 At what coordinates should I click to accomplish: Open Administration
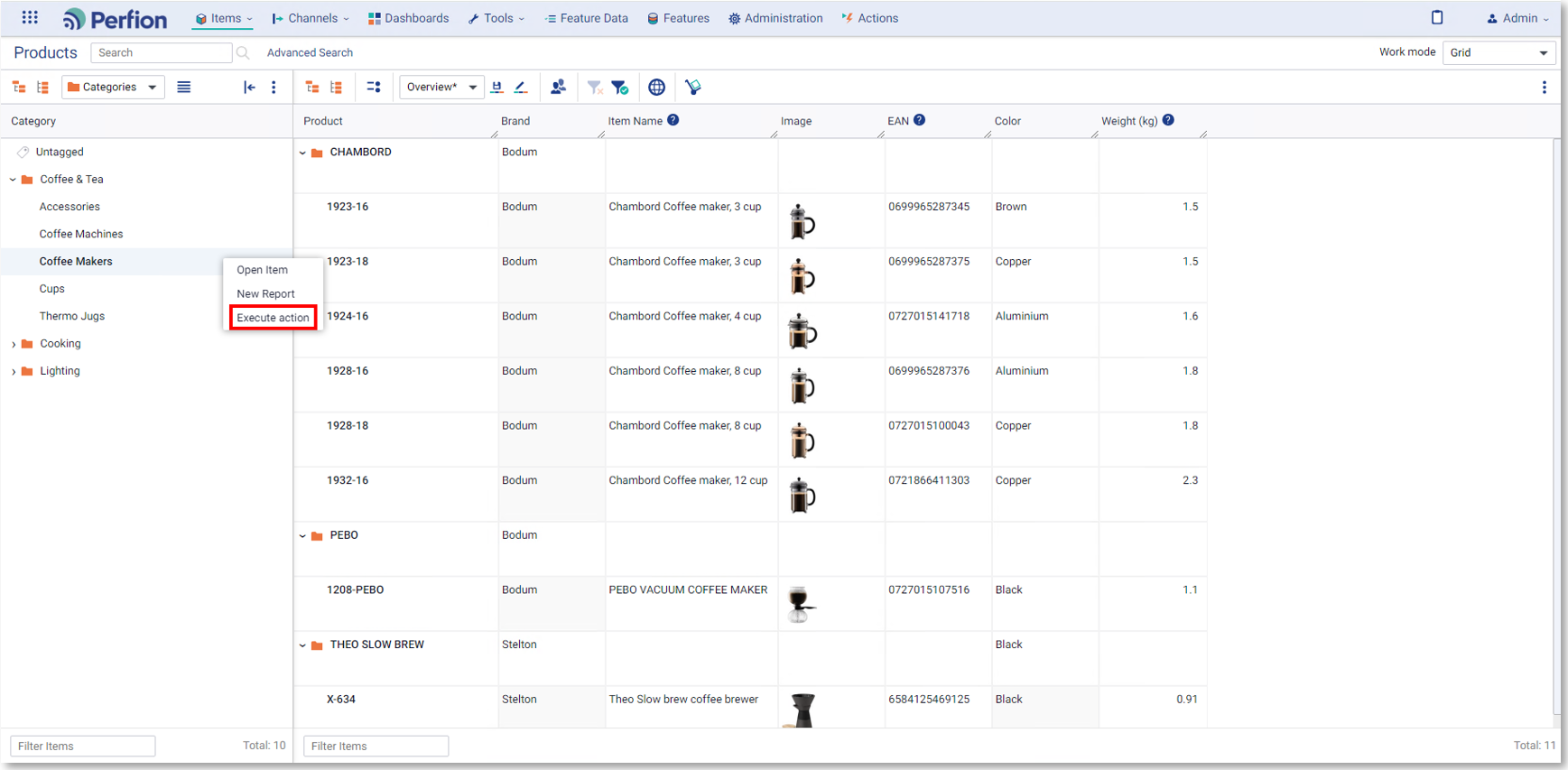(x=775, y=18)
